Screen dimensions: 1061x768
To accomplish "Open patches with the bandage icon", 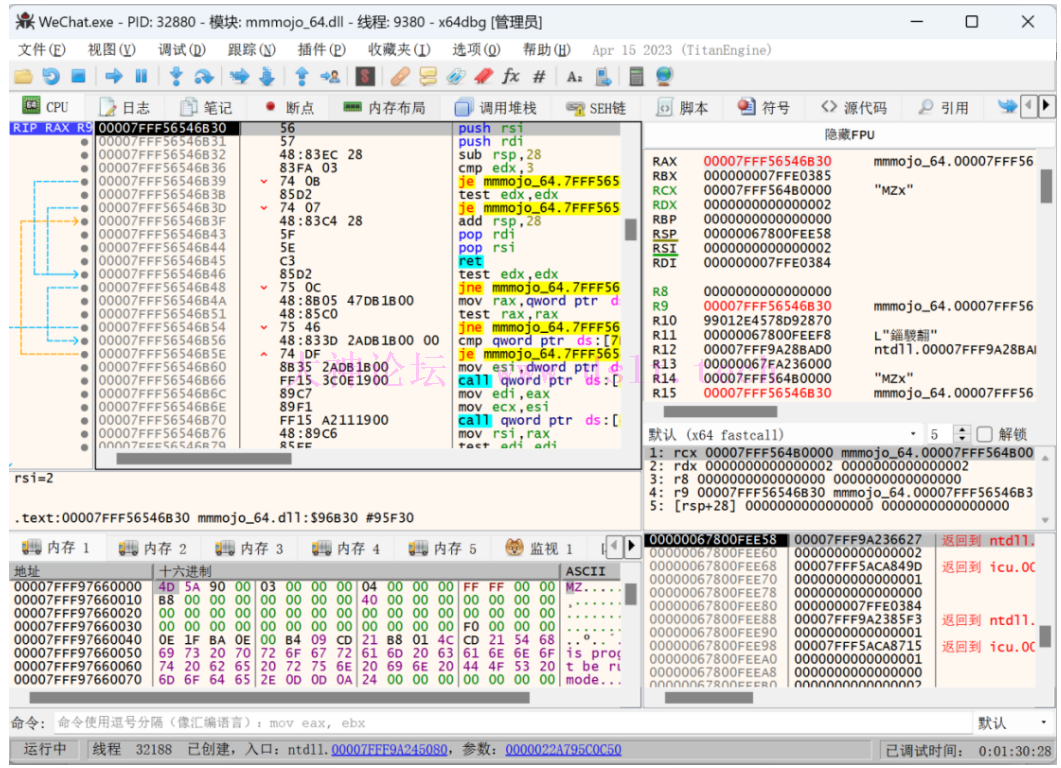I will pyautogui.click(x=400, y=76).
